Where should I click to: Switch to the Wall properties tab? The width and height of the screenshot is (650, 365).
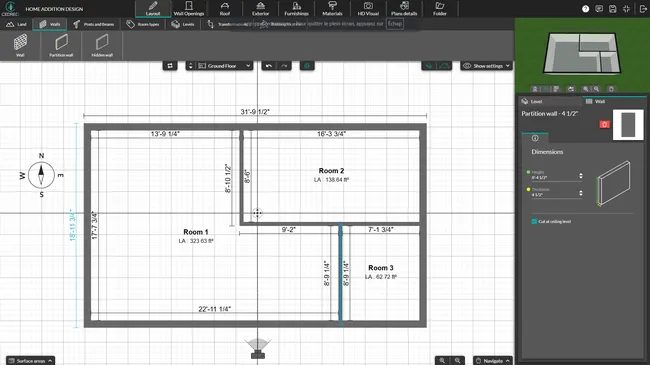click(x=614, y=101)
